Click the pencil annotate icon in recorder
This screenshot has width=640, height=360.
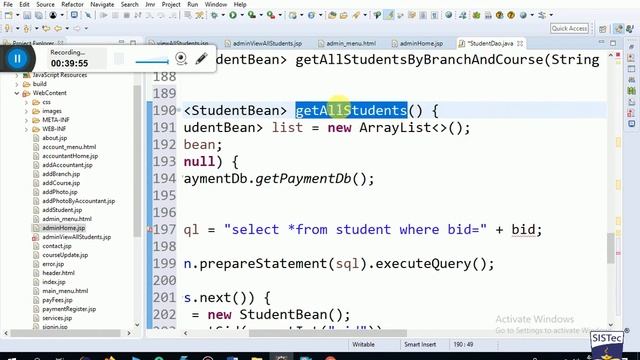point(201,58)
